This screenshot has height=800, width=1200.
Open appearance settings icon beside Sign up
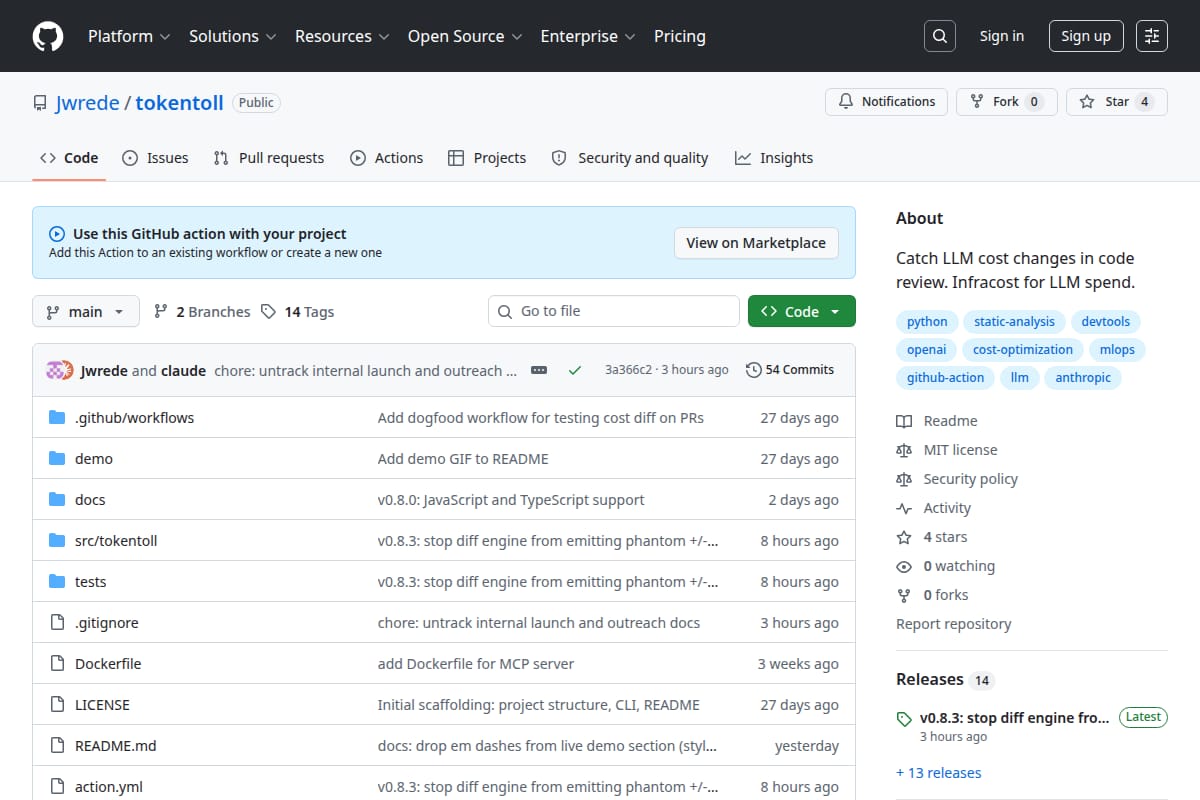tap(1152, 36)
